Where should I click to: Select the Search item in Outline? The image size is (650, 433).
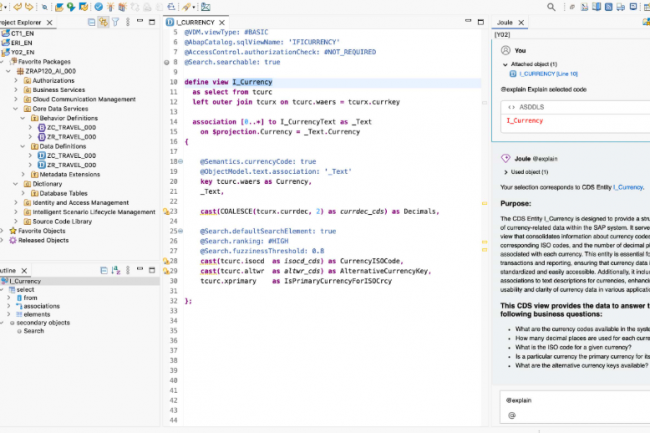(x=34, y=331)
